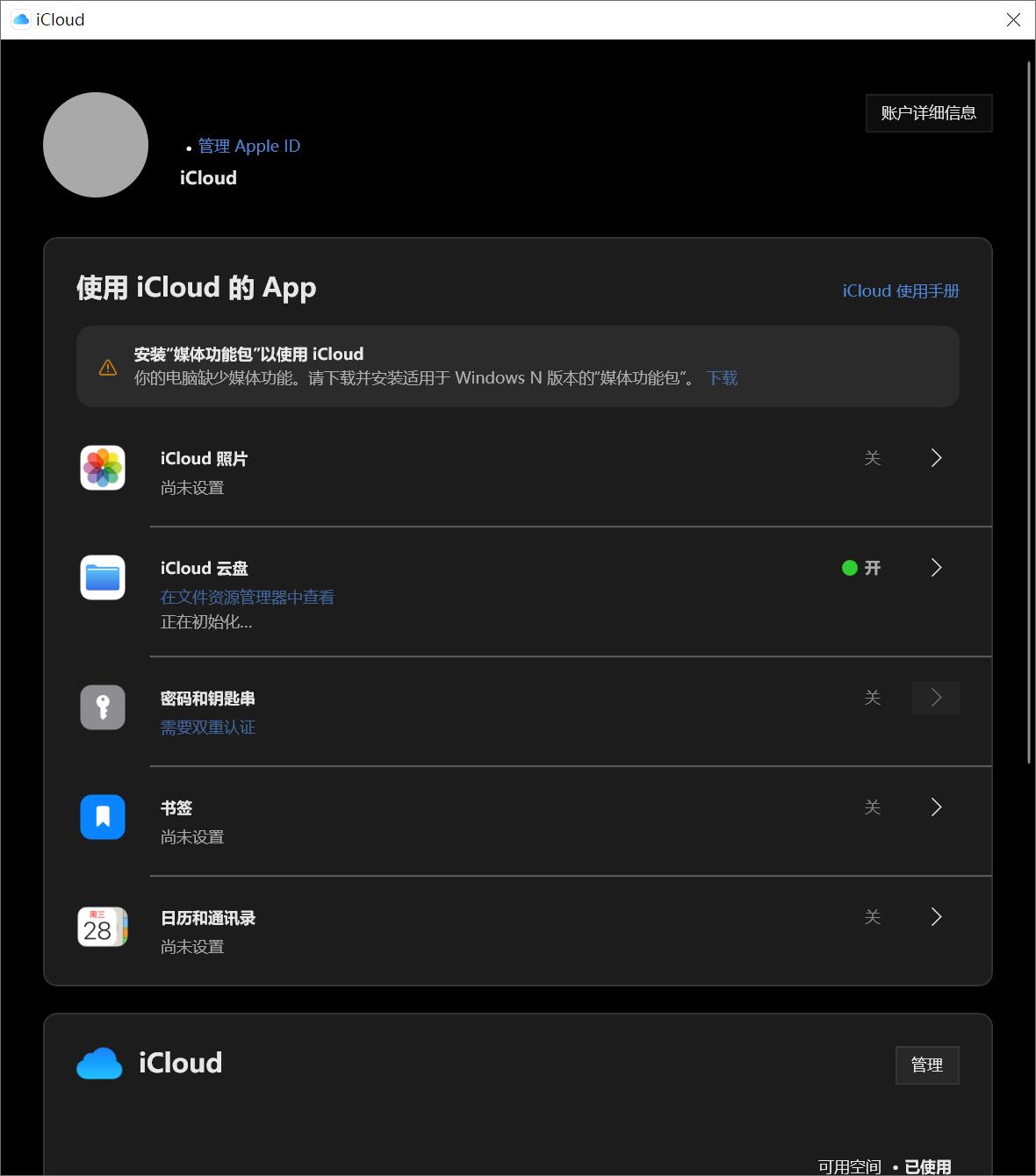Click the vertical scrollbar on the right
This screenshot has height=1176, width=1036.
[x=1029, y=412]
